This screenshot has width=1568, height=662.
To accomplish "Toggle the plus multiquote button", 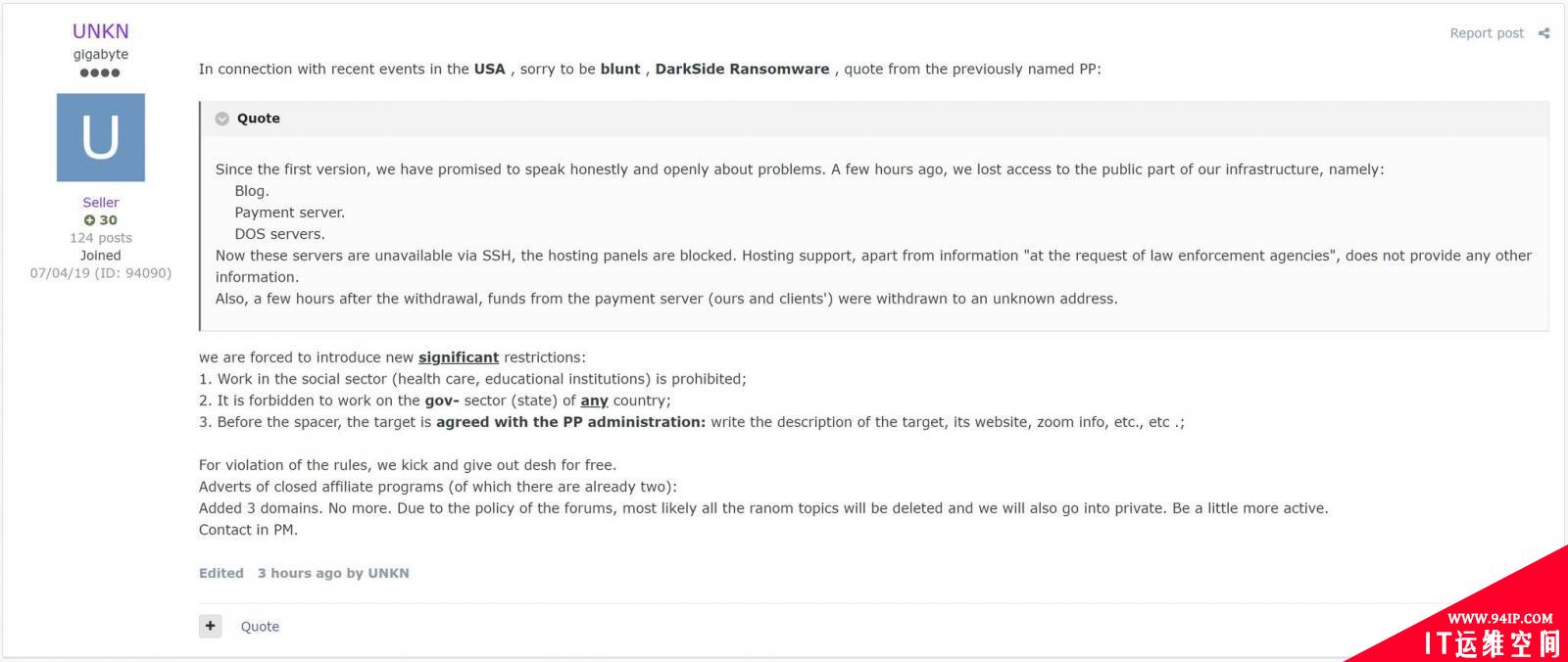I will pyautogui.click(x=210, y=626).
